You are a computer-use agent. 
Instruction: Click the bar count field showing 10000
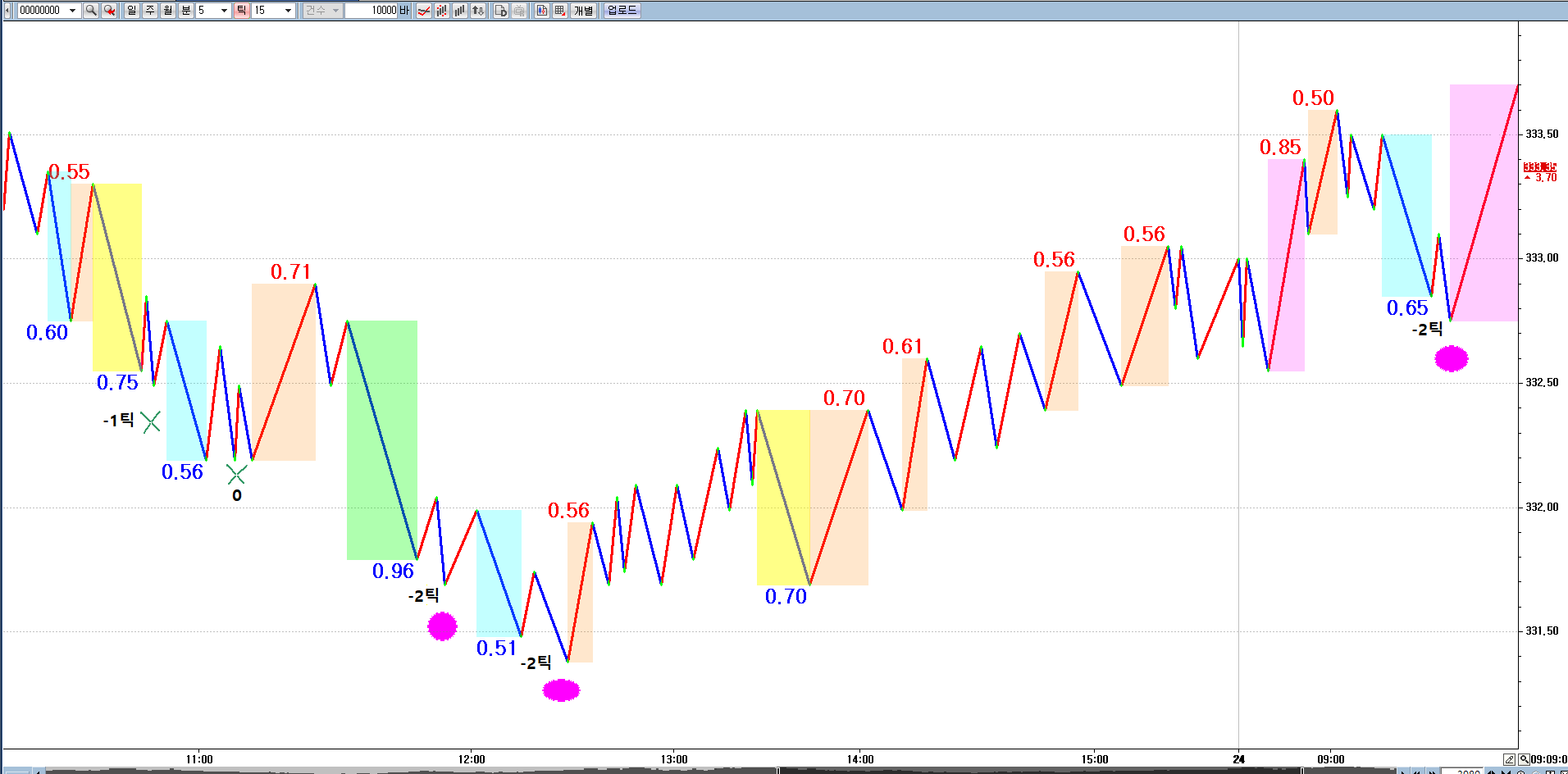[371, 11]
